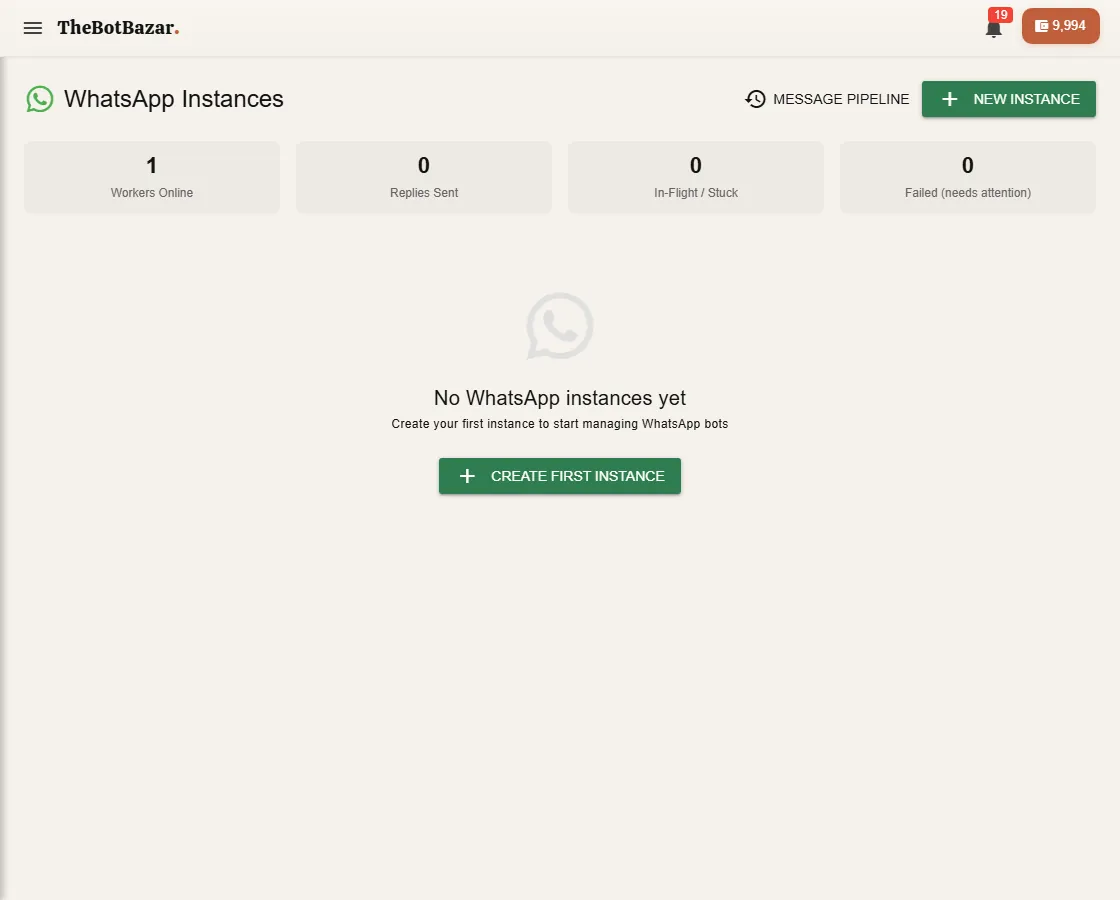Open the 9,994 credits wallet button
The width and height of the screenshot is (1120, 900).
point(1061,26)
